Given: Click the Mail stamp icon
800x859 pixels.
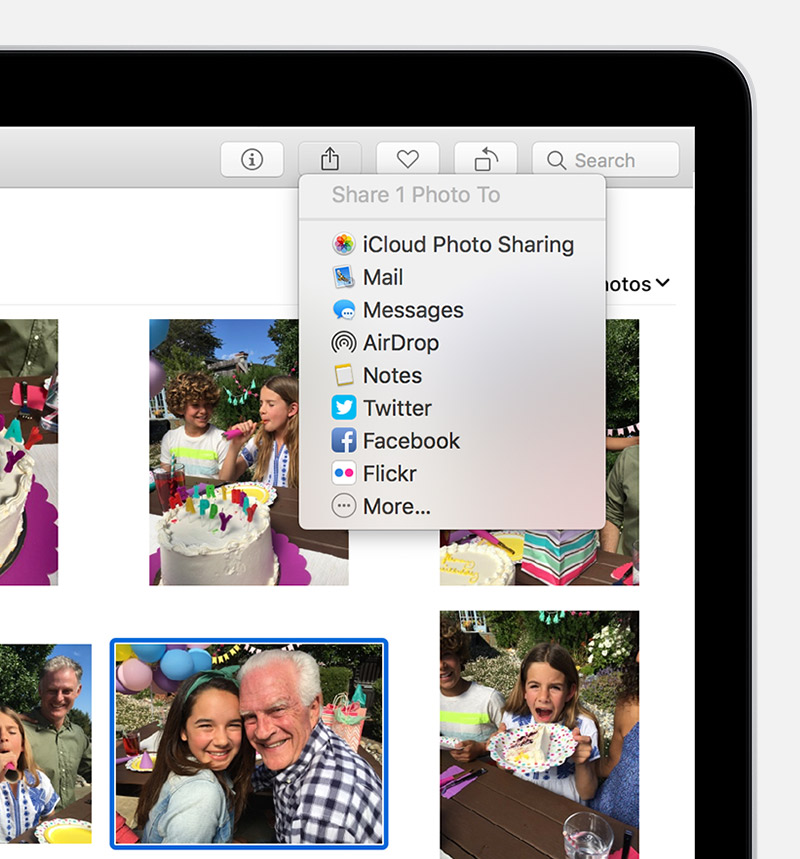Looking at the screenshot, I should tap(344, 277).
